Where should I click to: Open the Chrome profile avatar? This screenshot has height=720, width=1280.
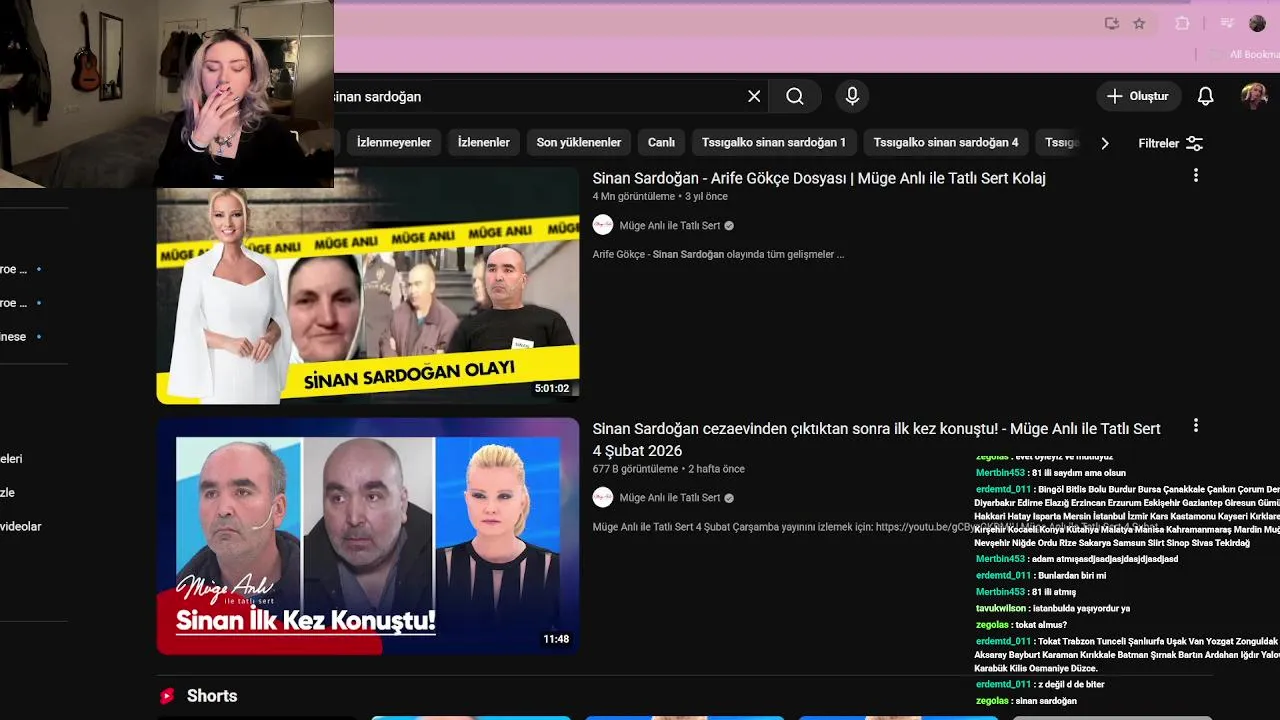1258,24
